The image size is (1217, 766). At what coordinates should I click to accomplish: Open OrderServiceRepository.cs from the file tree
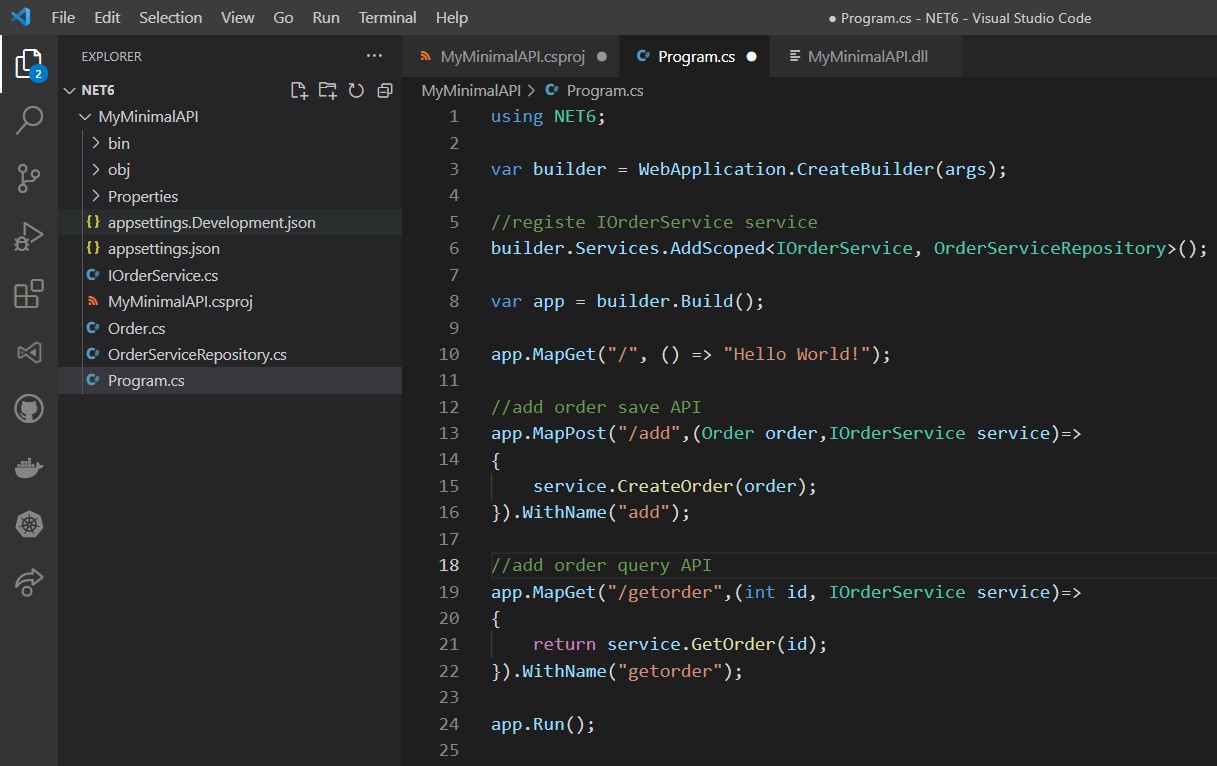(x=197, y=354)
